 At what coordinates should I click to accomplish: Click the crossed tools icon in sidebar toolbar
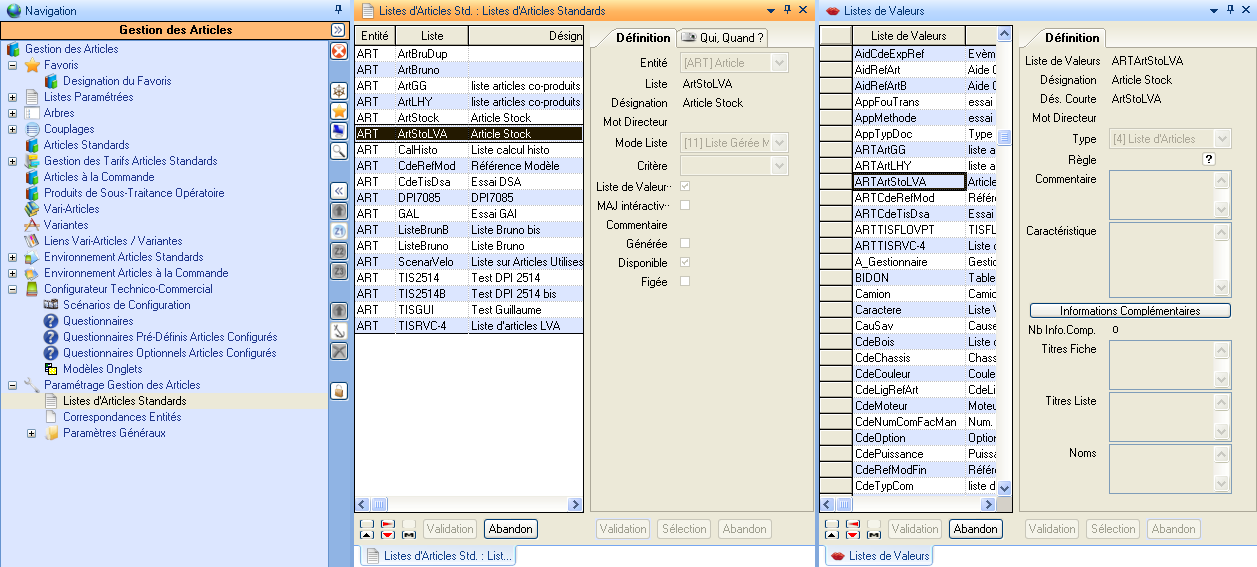[x=339, y=350]
